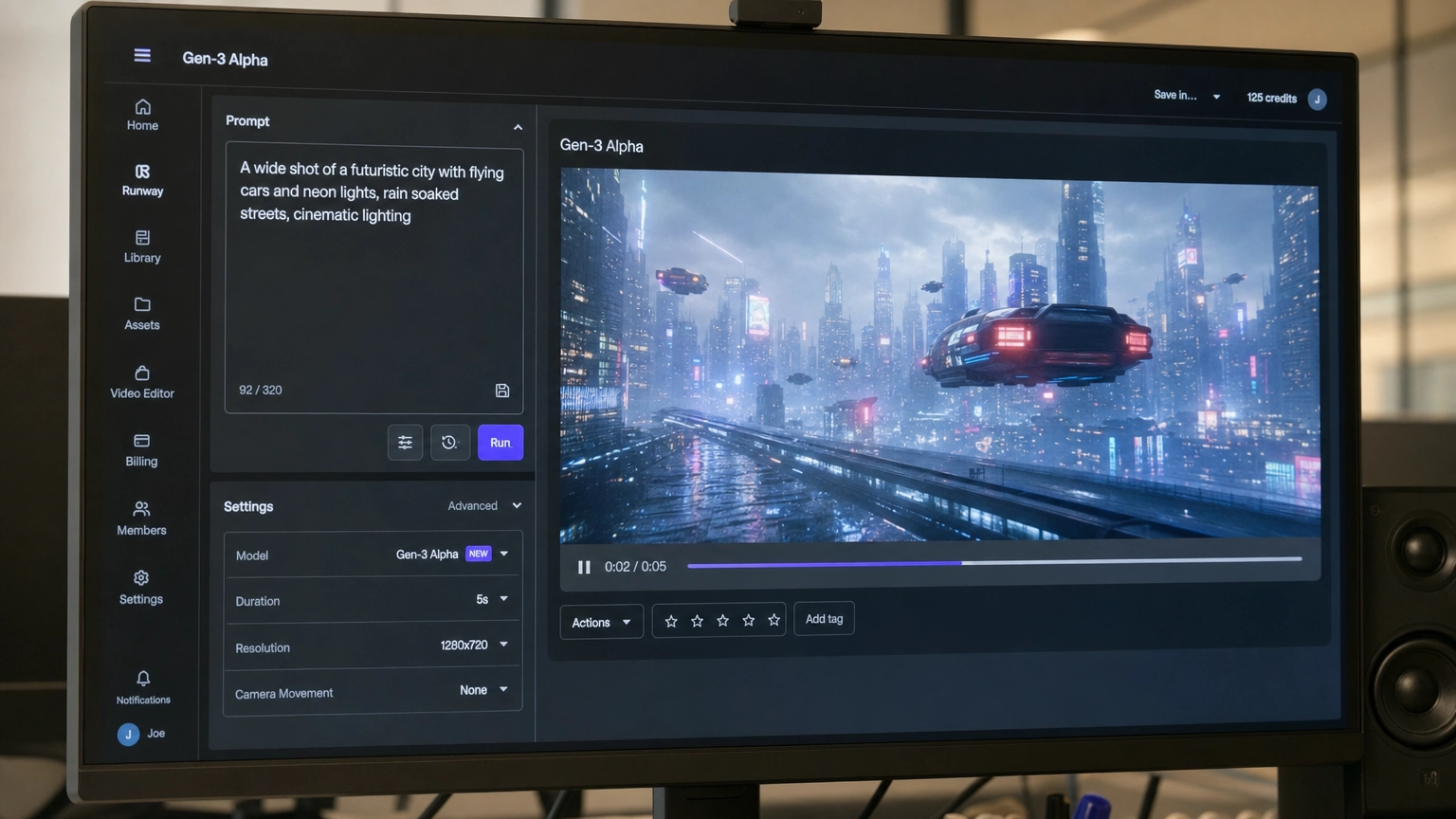Click the Settings panel heading

point(248,506)
